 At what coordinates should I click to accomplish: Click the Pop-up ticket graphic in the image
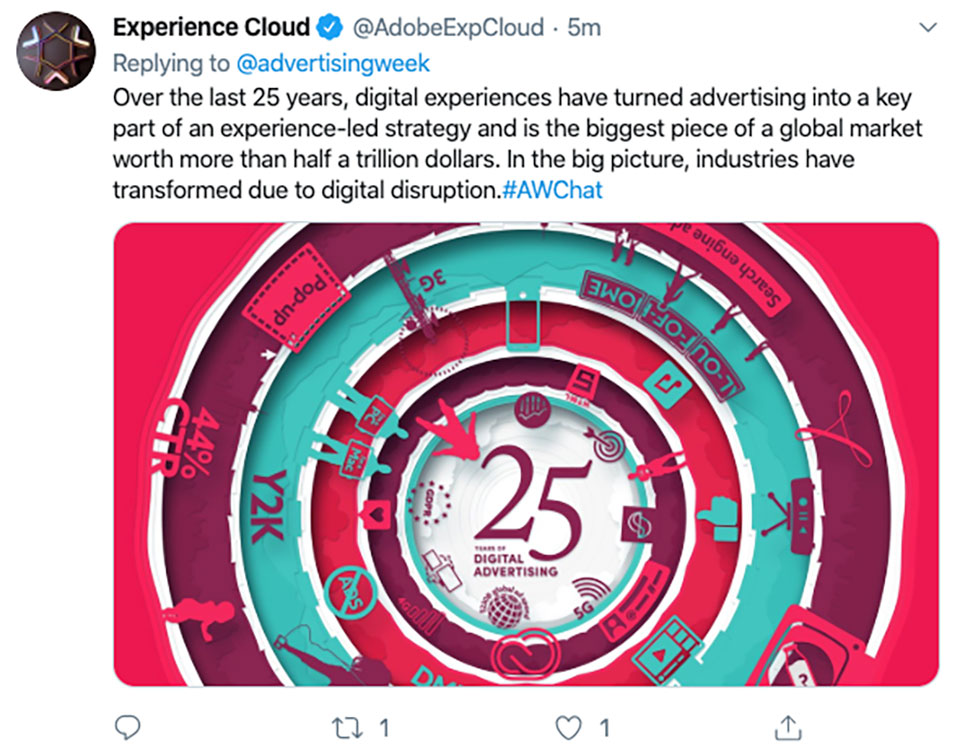point(296,298)
